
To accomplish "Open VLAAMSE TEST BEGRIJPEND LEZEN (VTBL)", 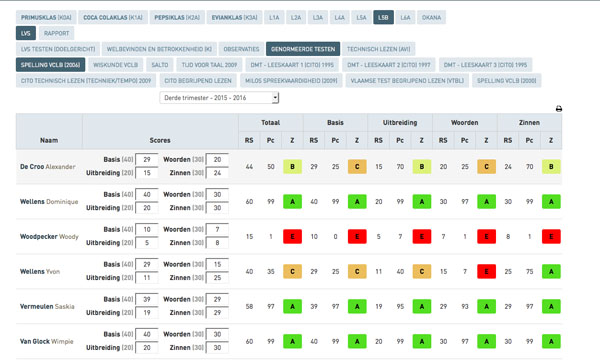I will (407, 80).
